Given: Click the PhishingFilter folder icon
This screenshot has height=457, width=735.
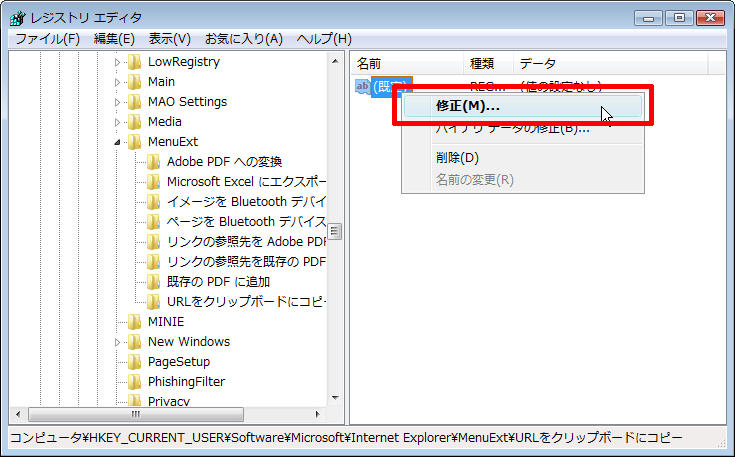Looking at the screenshot, I should click(134, 382).
